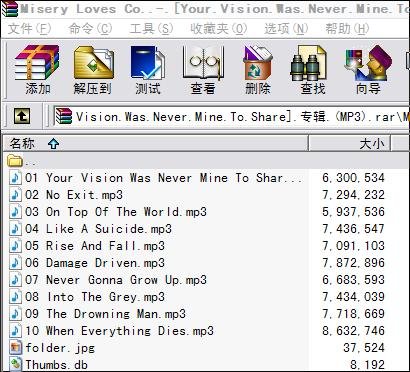Click the 删除 (Delete) toolbar icon
410x372 pixels.
click(258, 63)
